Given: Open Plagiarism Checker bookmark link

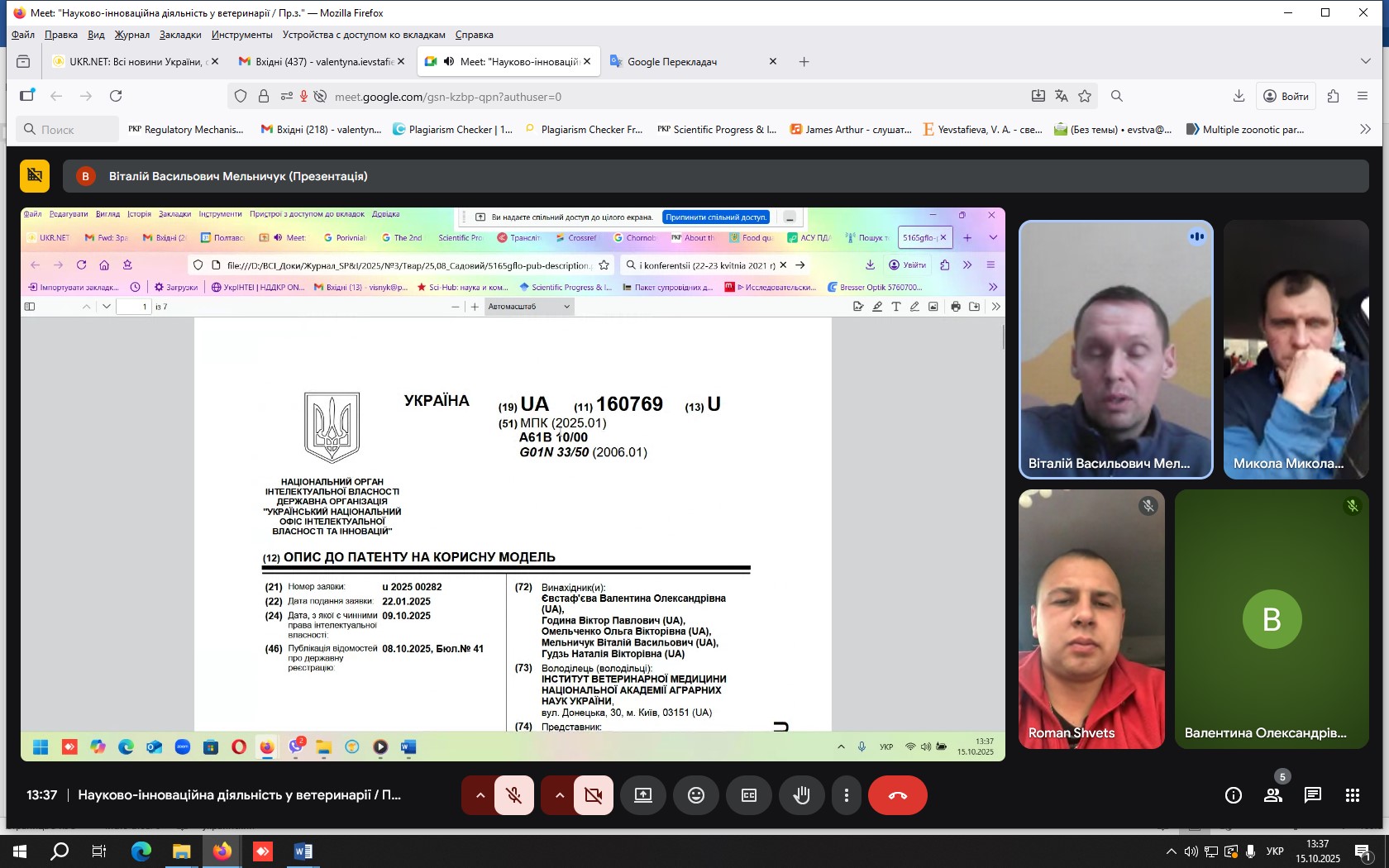Looking at the screenshot, I should [452, 129].
